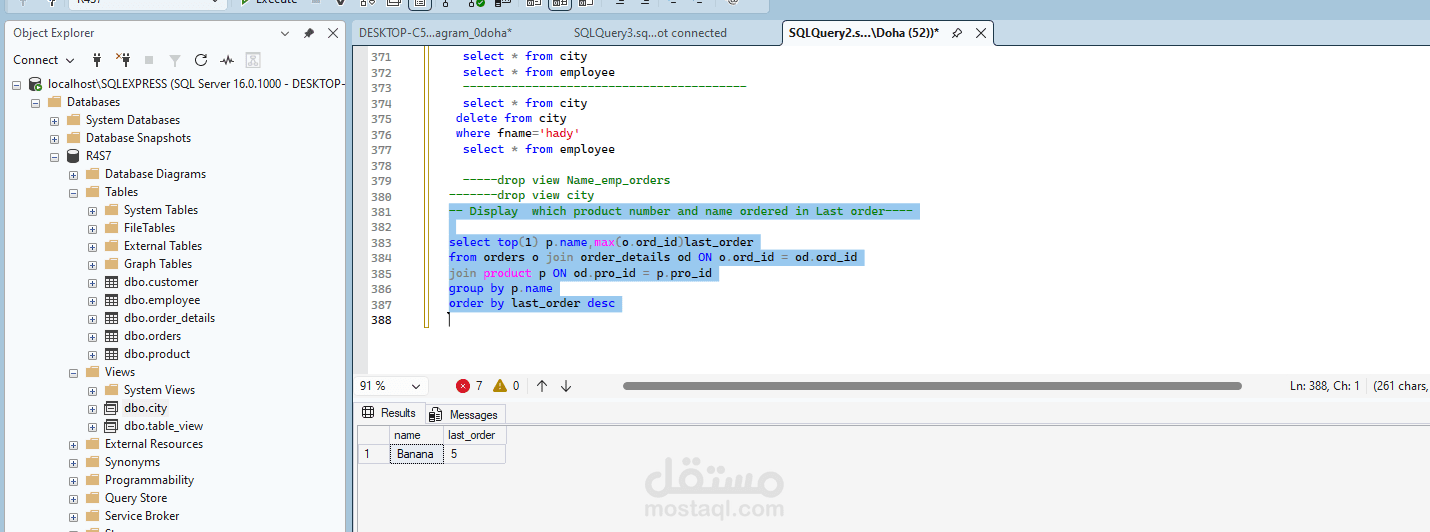This screenshot has height=532, width=1430.
Task: Select the SQLQuery2.s...\Doha (52)* tab
Action: [x=863, y=33]
